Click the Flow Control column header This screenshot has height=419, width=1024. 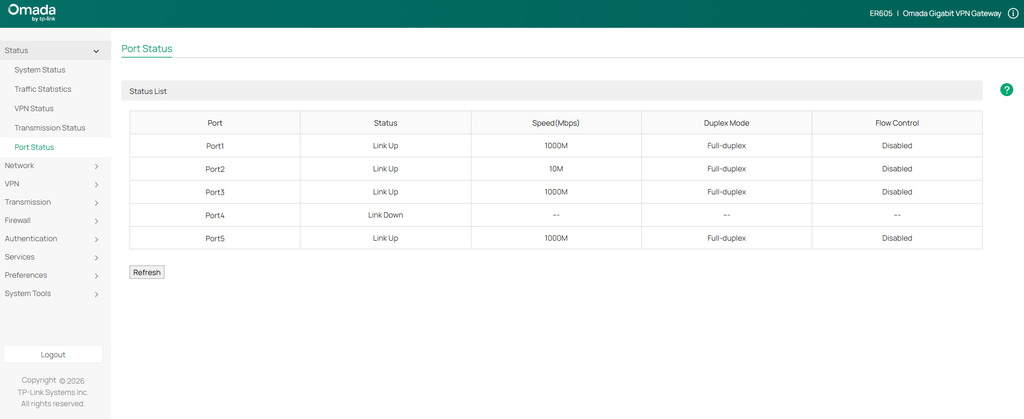click(x=897, y=123)
